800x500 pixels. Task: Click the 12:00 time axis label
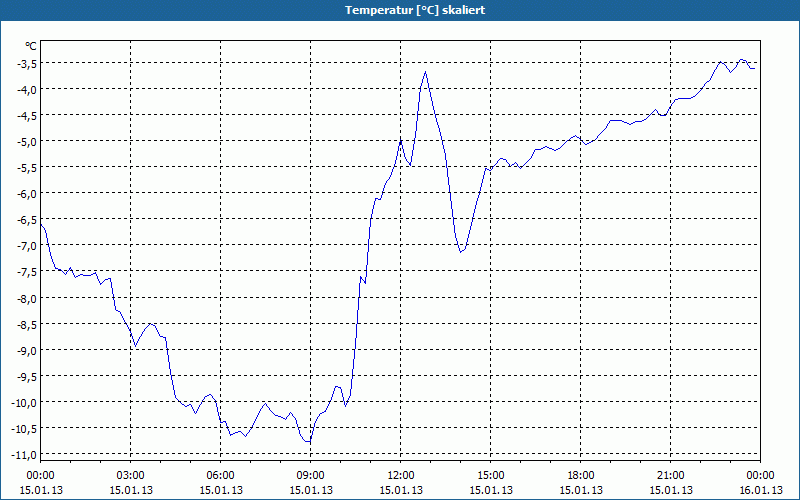(x=401, y=476)
